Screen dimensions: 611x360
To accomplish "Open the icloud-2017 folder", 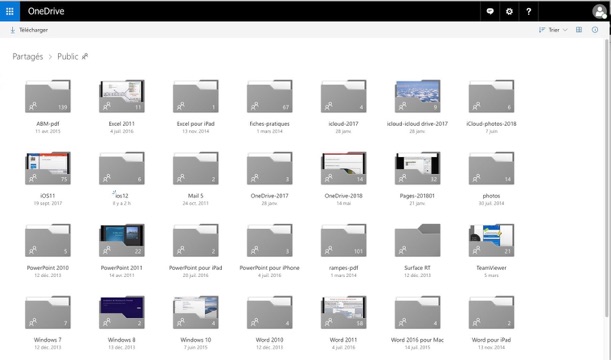I will 343,96.
